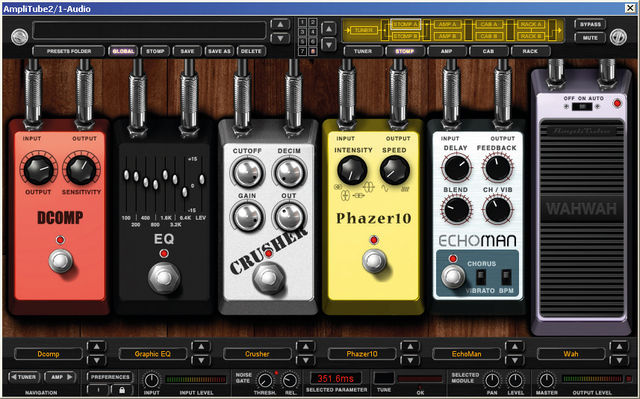
Task: Click the down arrow next to Wah slot
Action: pyautogui.click(x=619, y=360)
